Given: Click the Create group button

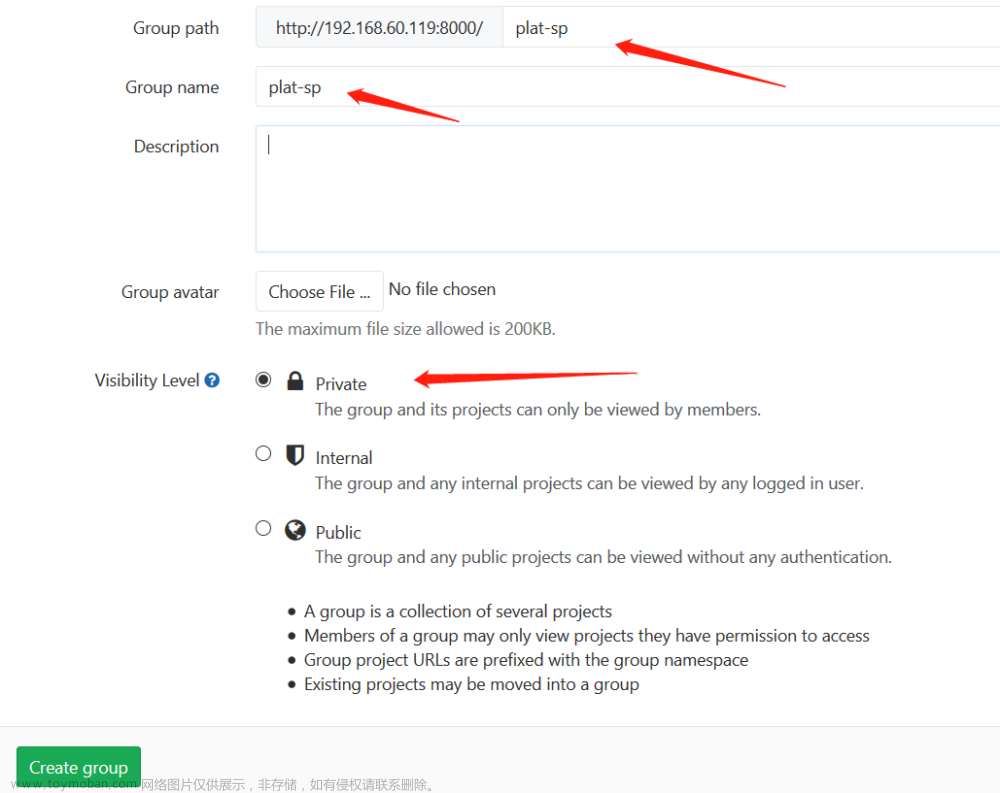Looking at the screenshot, I should click(78, 767).
